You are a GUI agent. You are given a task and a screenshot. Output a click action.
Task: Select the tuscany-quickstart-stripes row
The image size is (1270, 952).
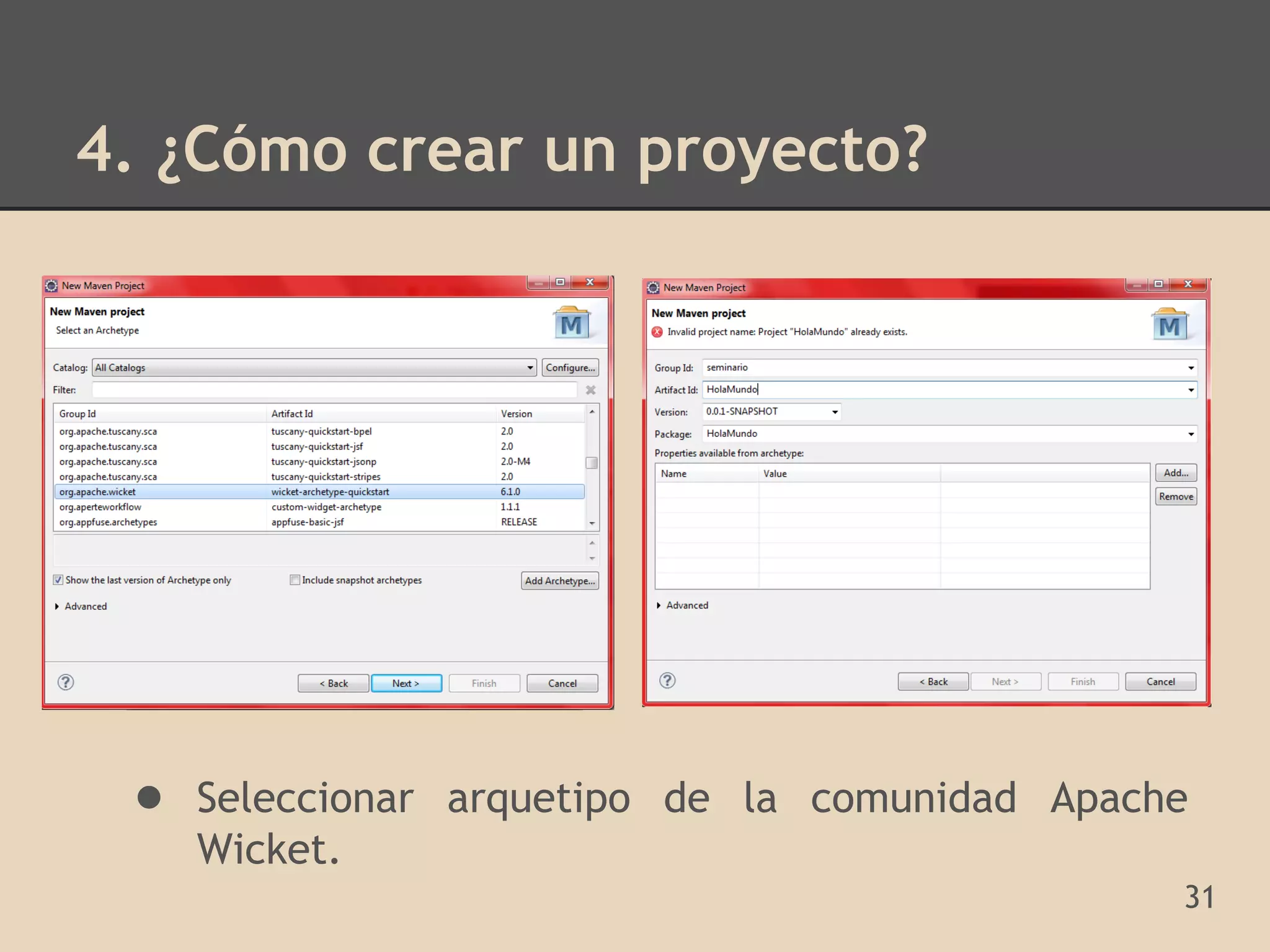click(x=319, y=477)
